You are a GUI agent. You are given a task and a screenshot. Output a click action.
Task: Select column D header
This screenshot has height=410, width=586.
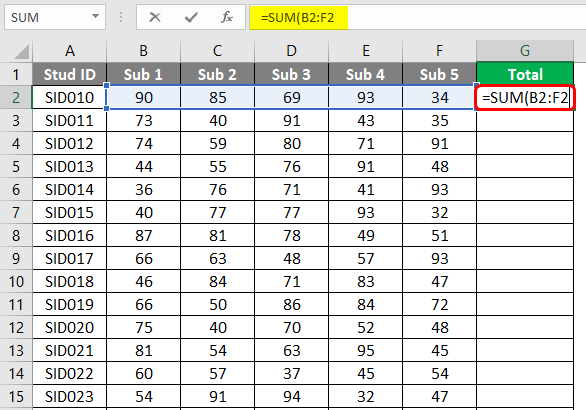[292, 51]
